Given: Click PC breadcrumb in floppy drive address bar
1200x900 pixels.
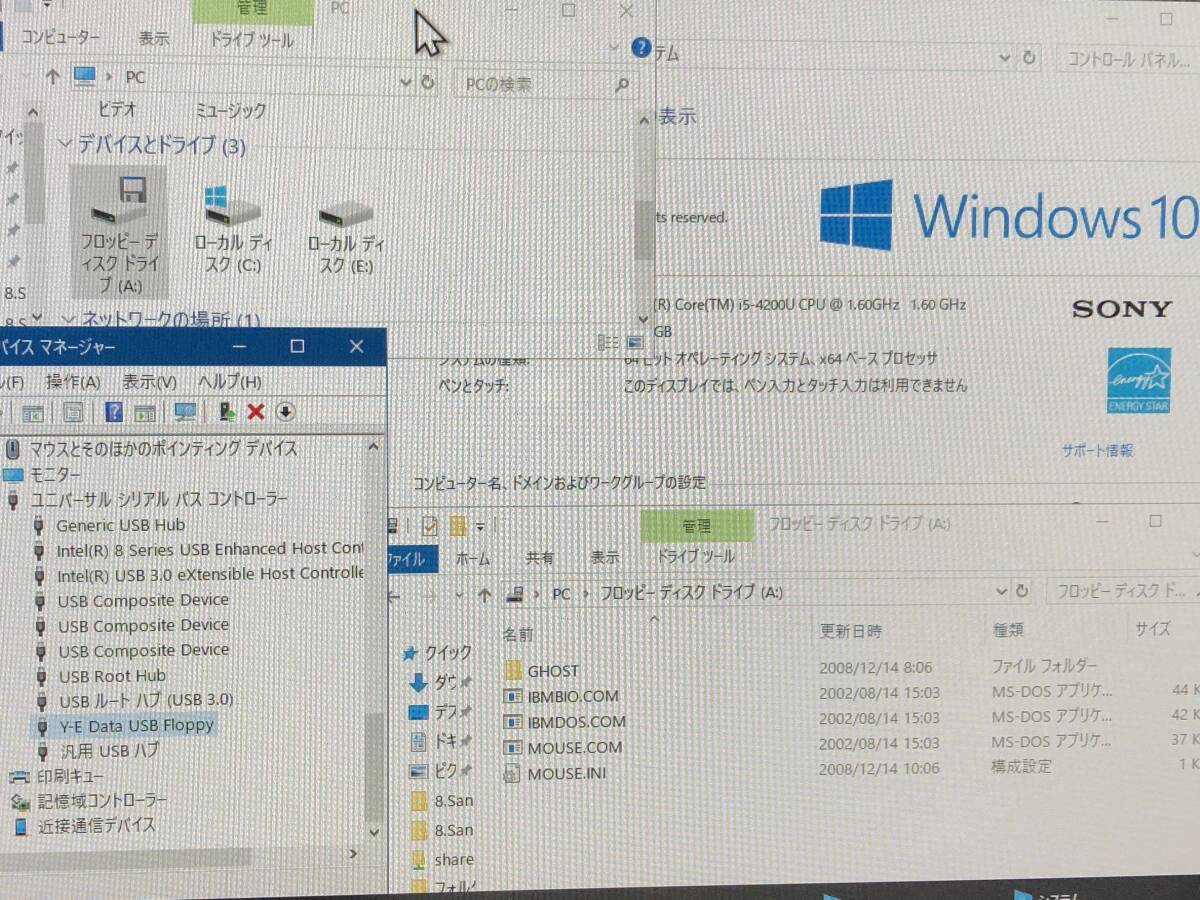Looking at the screenshot, I should pos(561,593).
